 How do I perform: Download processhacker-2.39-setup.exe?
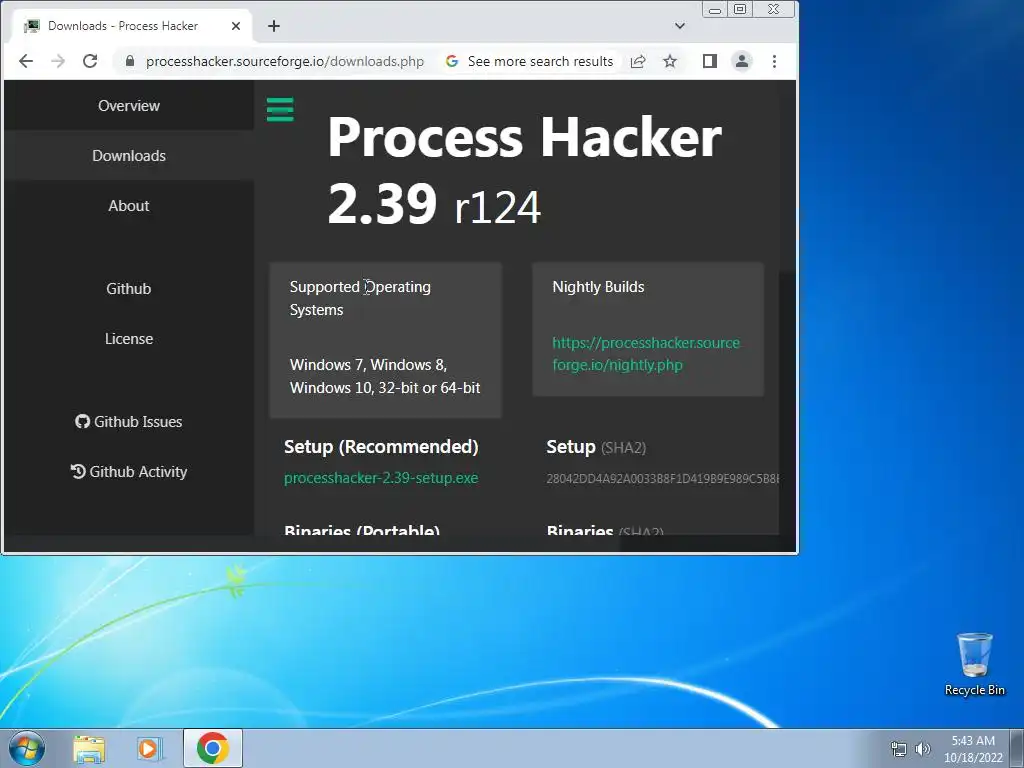[381, 478]
